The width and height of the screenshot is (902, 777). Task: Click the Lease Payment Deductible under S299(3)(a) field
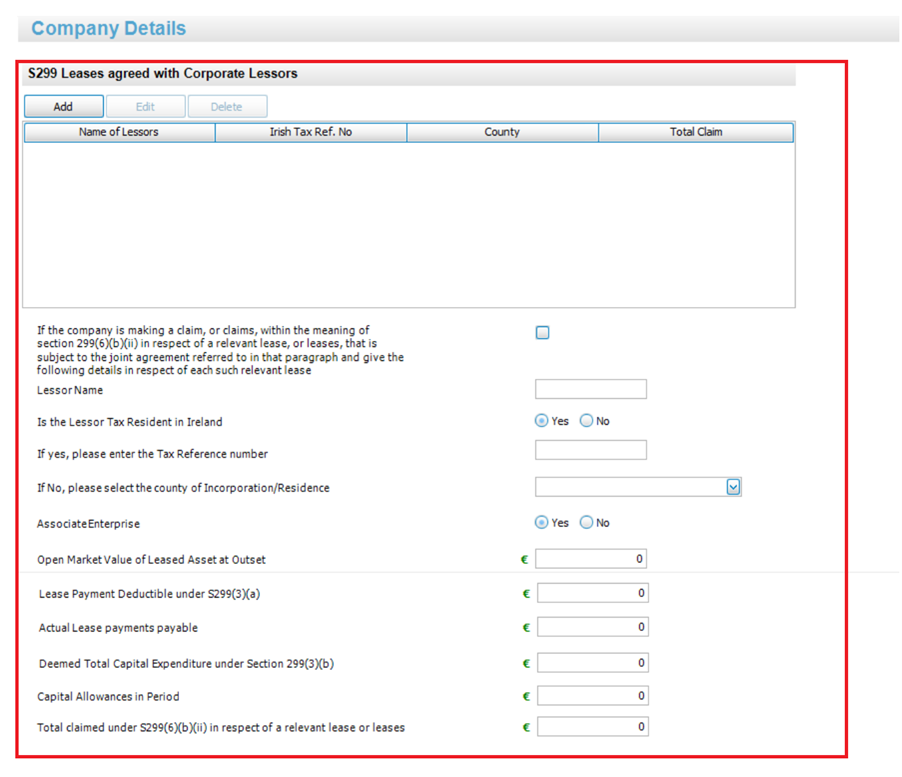click(593, 593)
